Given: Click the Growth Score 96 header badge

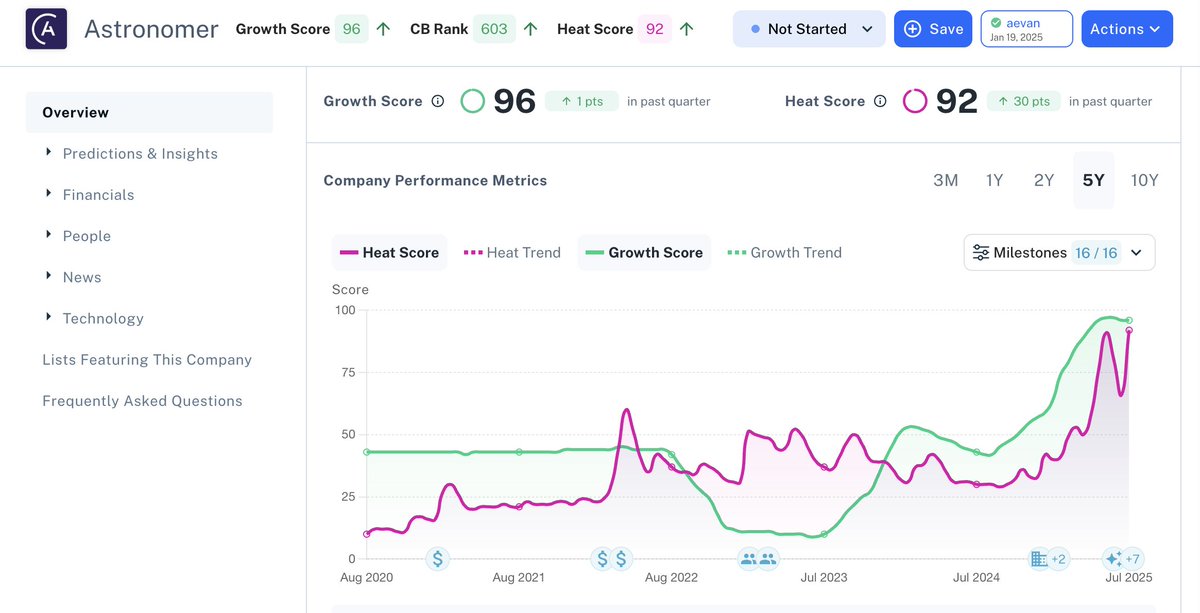Looking at the screenshot, I should click(351, 29).
